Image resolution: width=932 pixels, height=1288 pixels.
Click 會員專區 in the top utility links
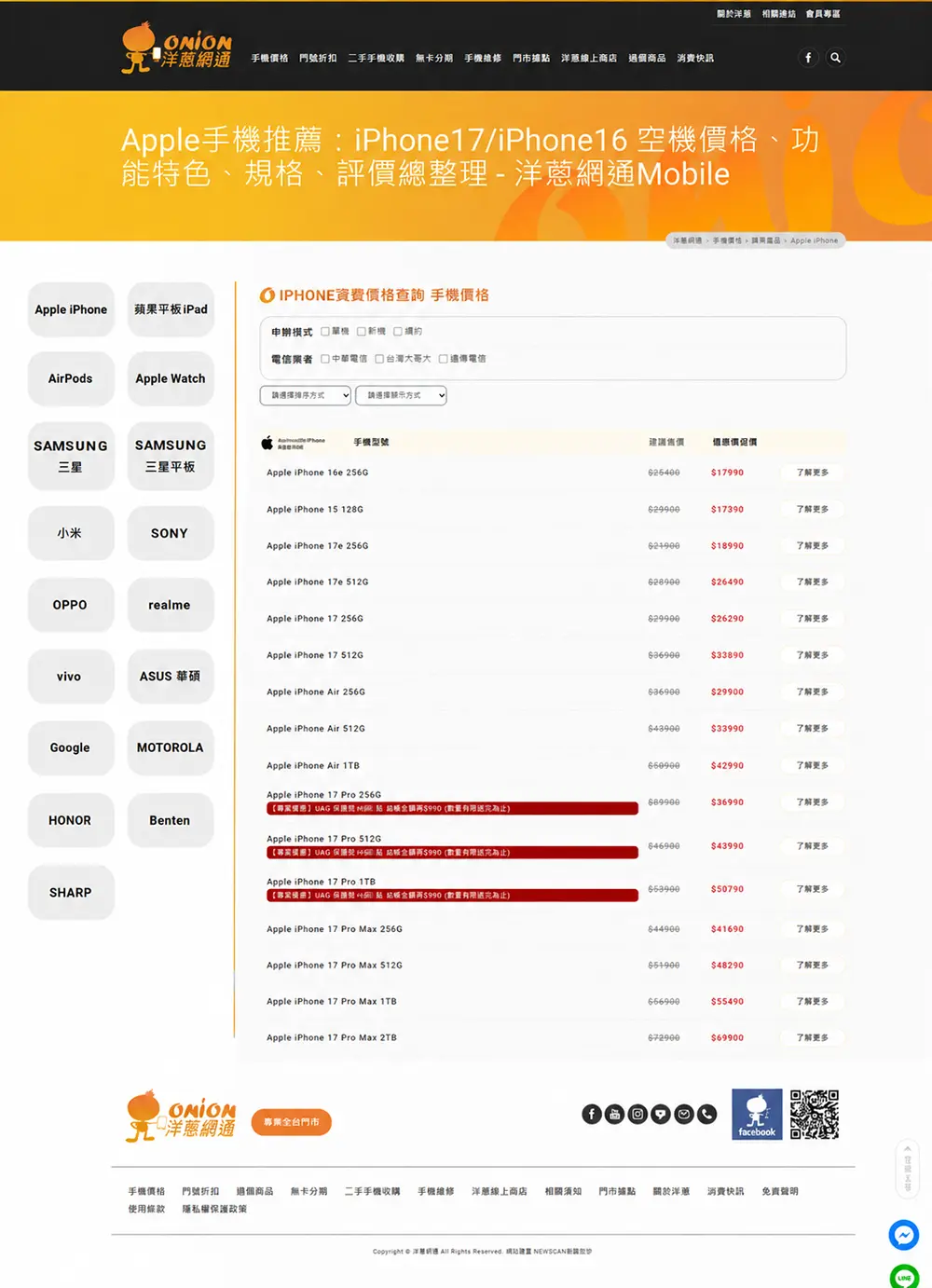tap(823, 14)
